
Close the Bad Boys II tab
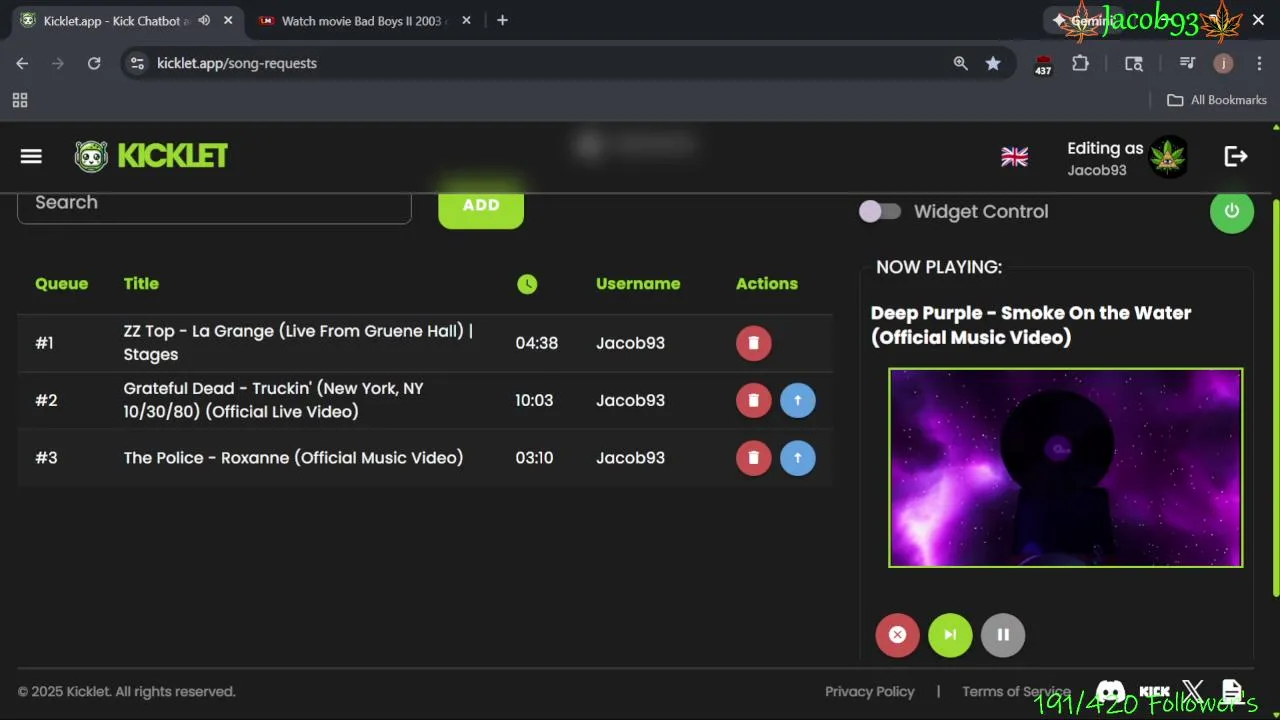[466, 20]
